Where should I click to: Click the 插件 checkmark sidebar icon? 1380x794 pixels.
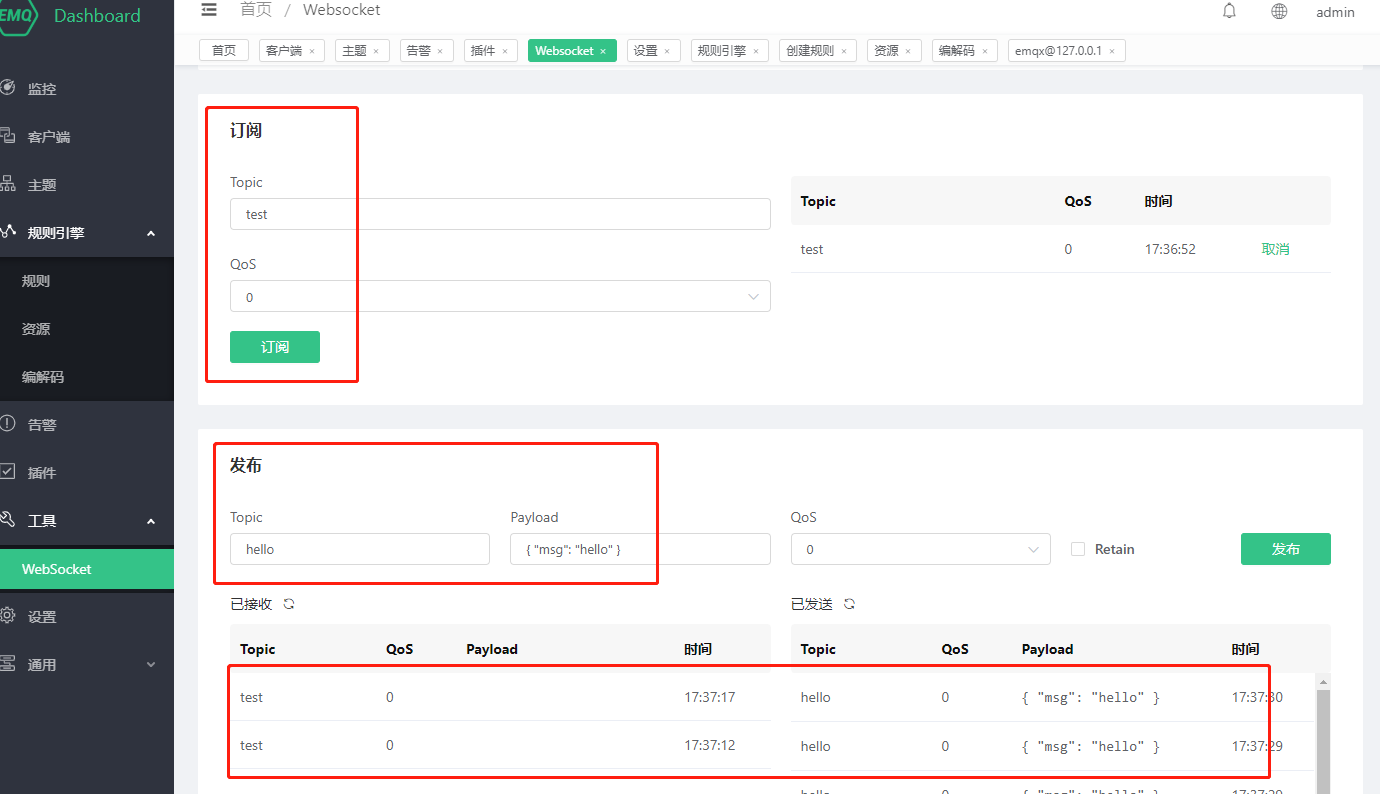tap(7, 471)
